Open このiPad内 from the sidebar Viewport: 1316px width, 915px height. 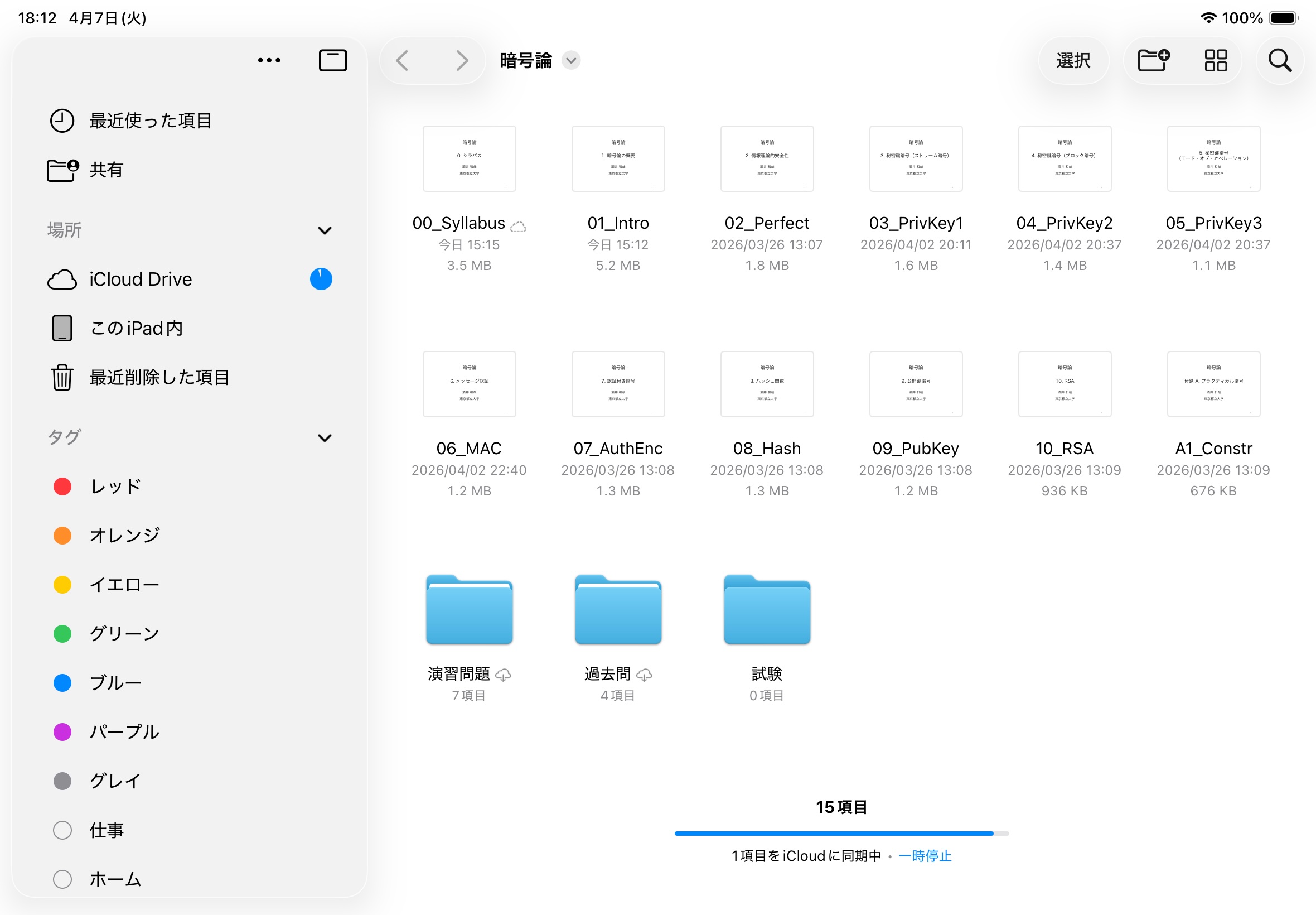(135, 328)
